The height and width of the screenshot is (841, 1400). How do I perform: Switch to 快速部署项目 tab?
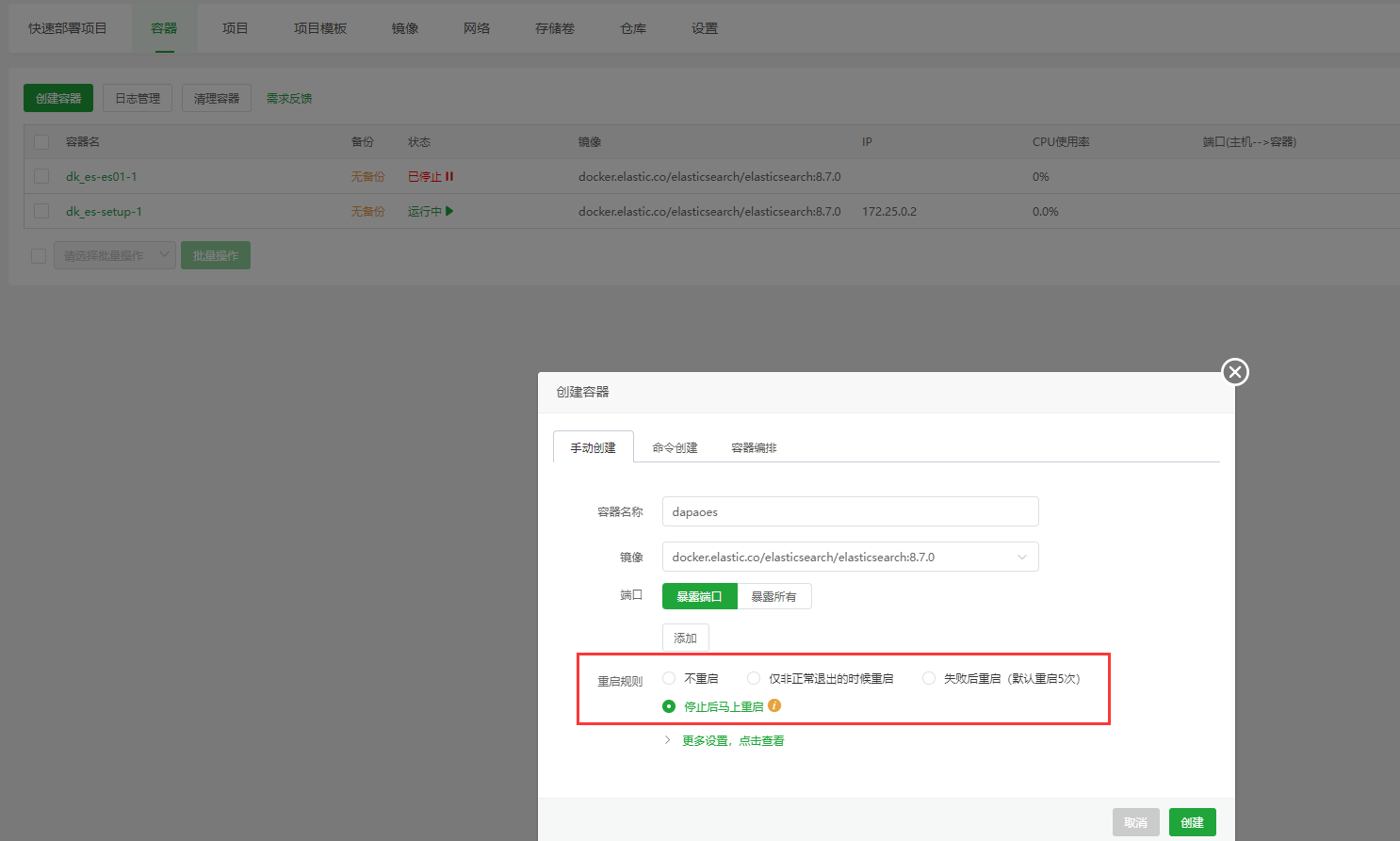[x=68, y=28]
